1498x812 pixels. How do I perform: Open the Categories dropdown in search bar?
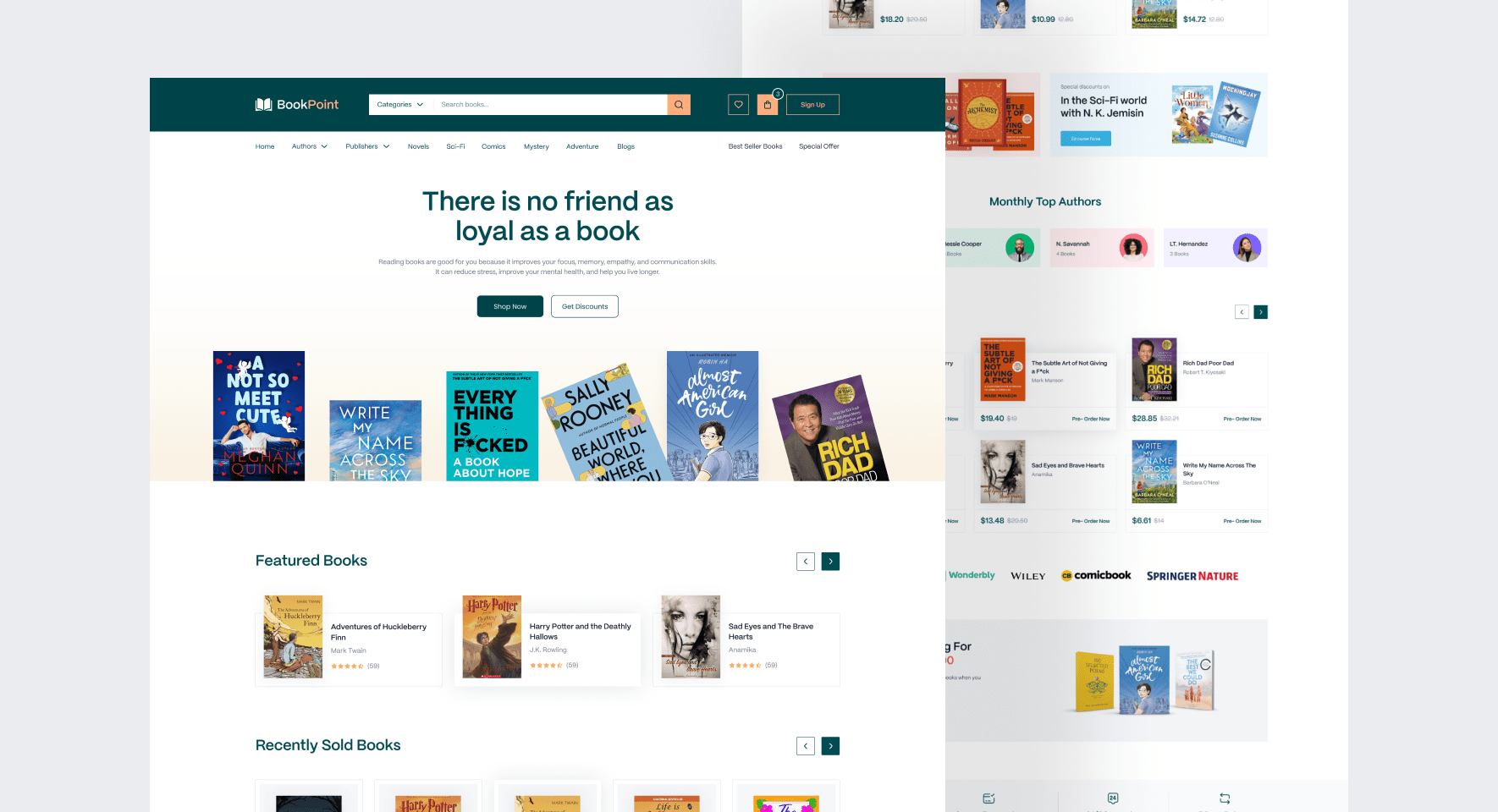coord(400,105)
